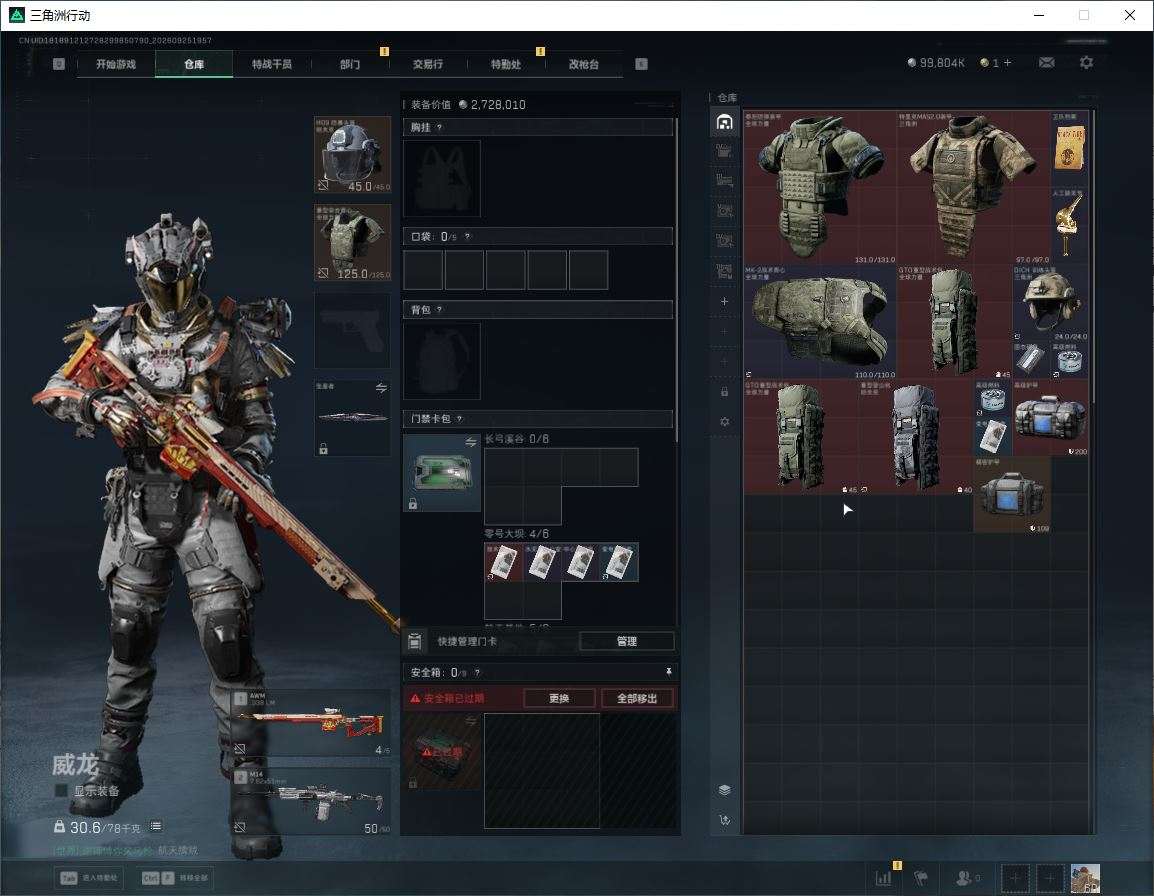Select the 97.0/97.0 armor in warehouse
The image size is (1154, 896).
pyautogui.click(x=973, y=188)
